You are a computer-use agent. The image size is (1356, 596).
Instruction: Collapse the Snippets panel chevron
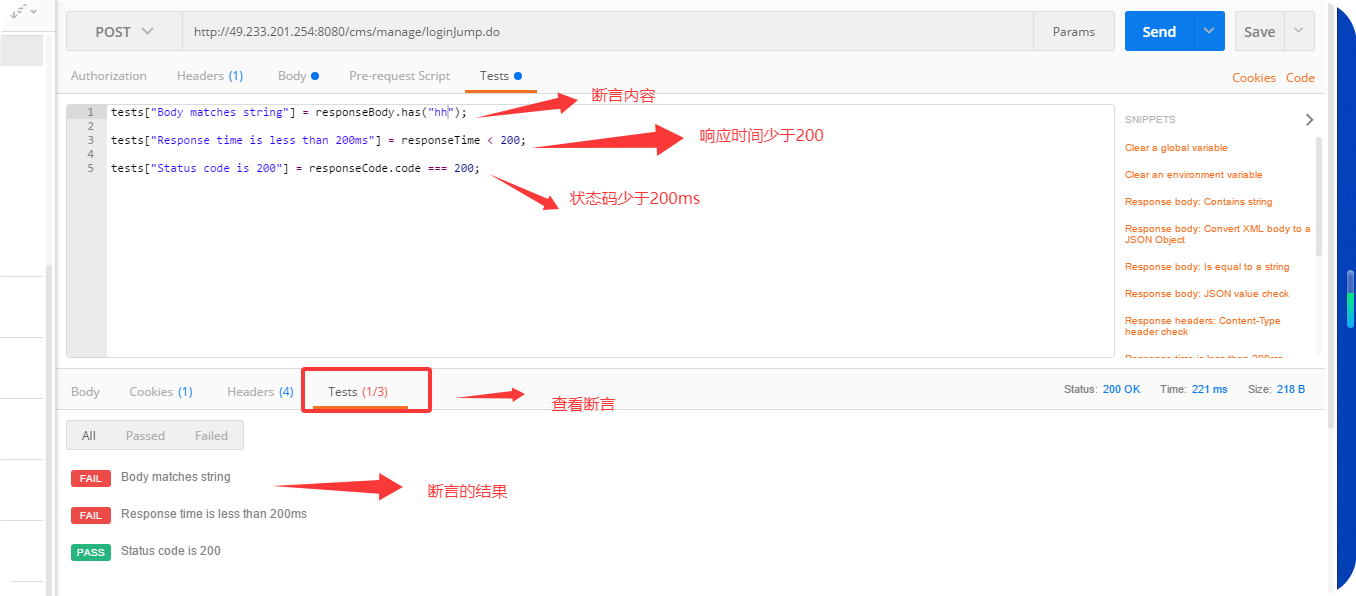(1309, 120)
